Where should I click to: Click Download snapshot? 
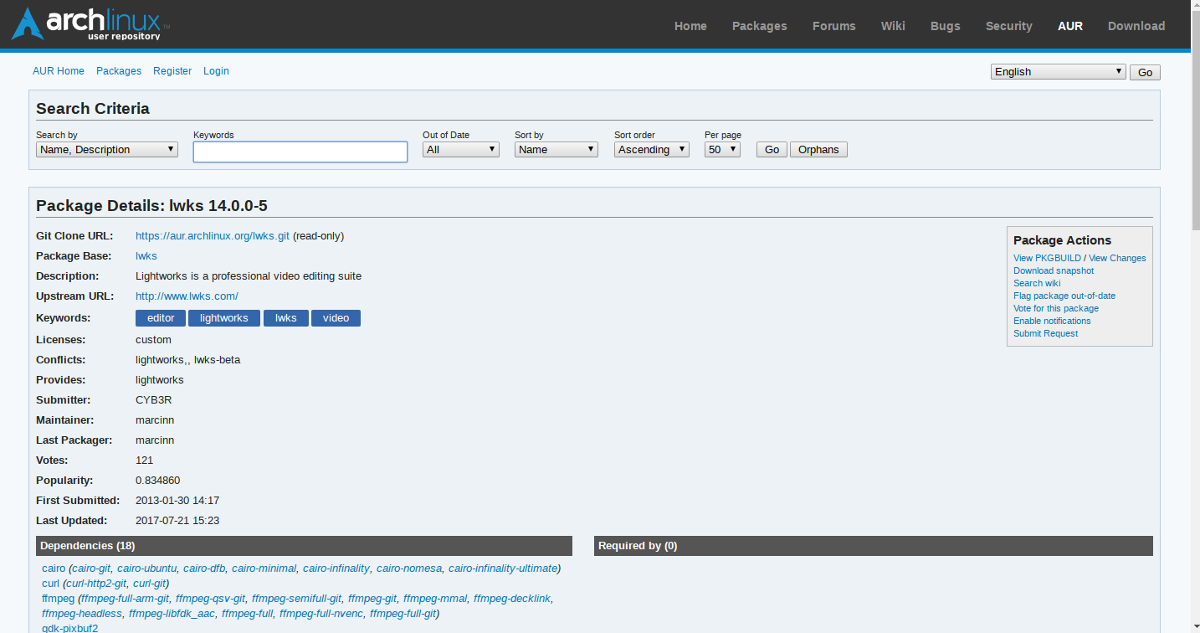pos(1053,271)
